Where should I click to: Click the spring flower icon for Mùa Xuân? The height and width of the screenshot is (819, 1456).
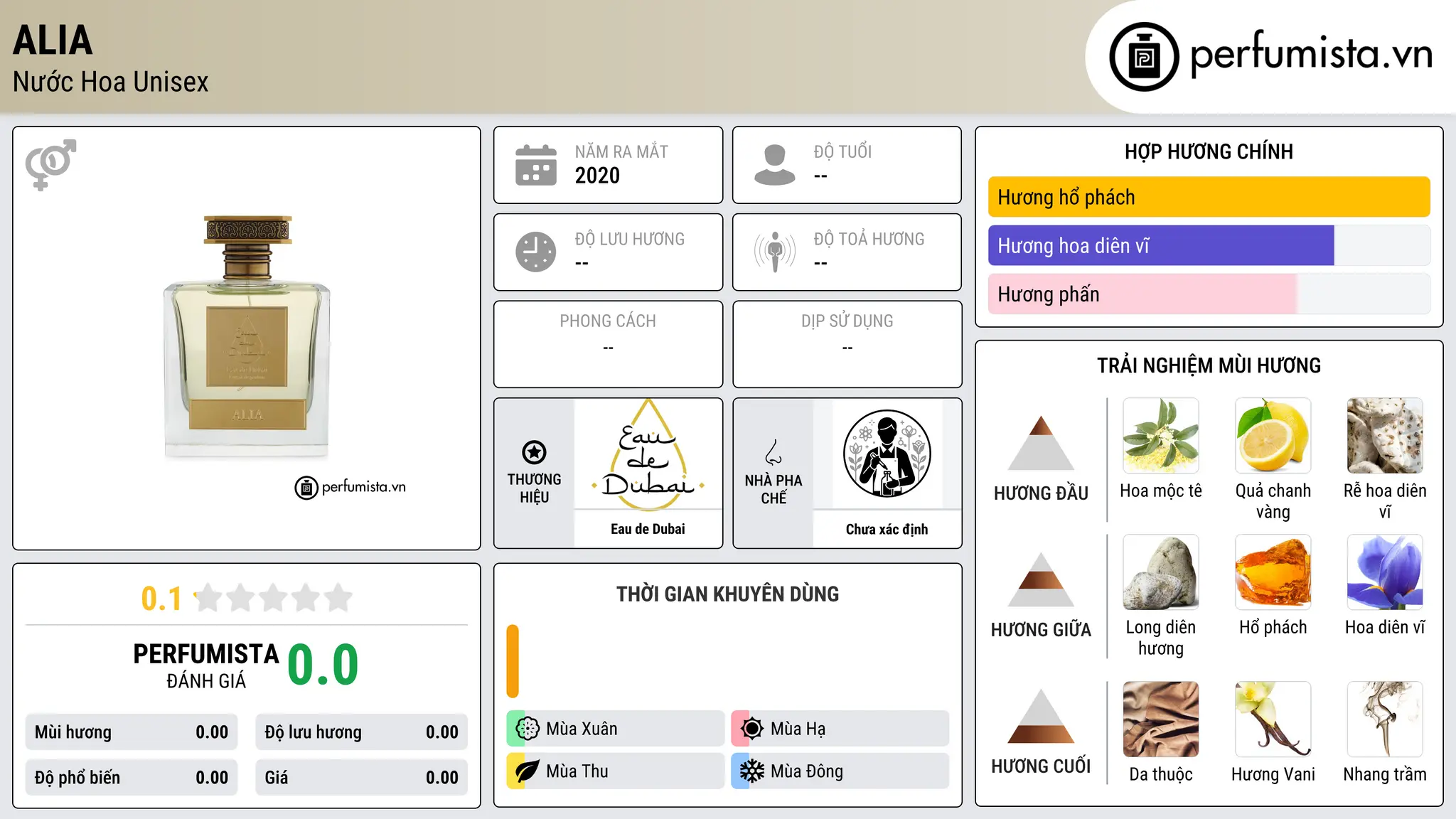528,729
